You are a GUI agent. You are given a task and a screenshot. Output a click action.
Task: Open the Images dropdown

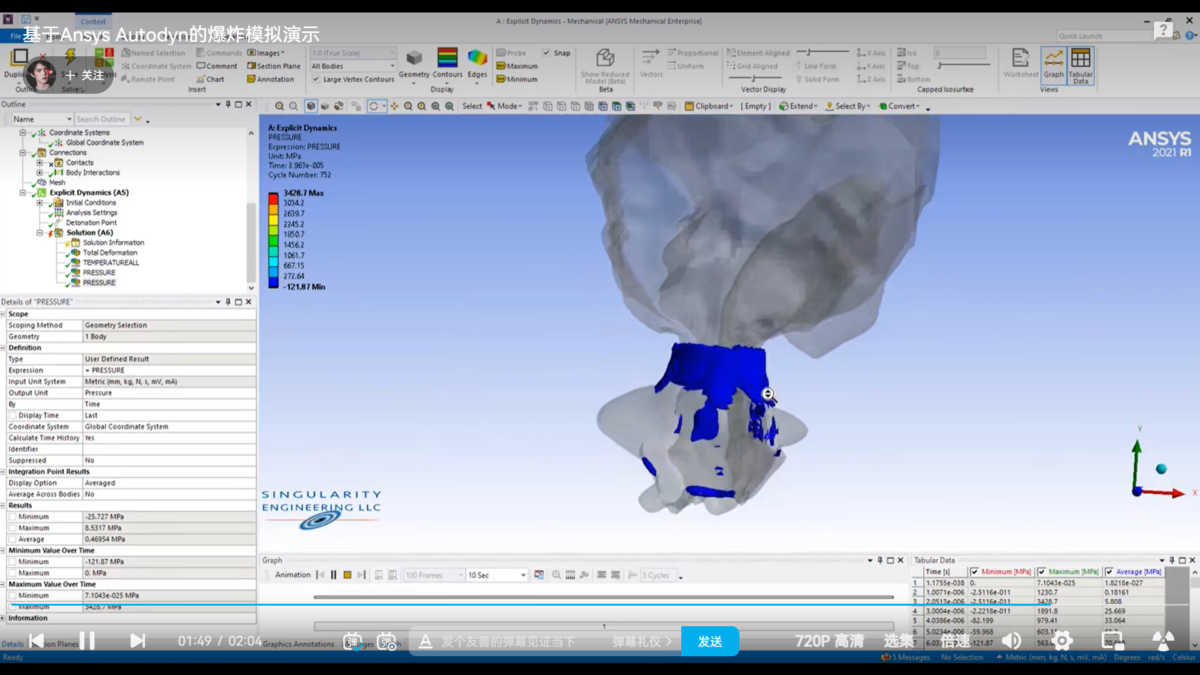click(x=266, y=53)
